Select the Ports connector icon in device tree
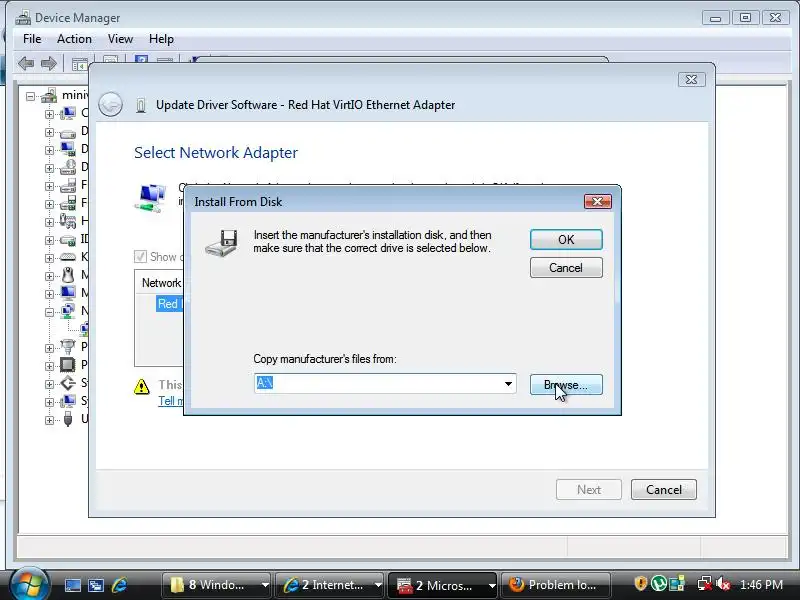This screenshot has width=800, height=600. (68, 347)
